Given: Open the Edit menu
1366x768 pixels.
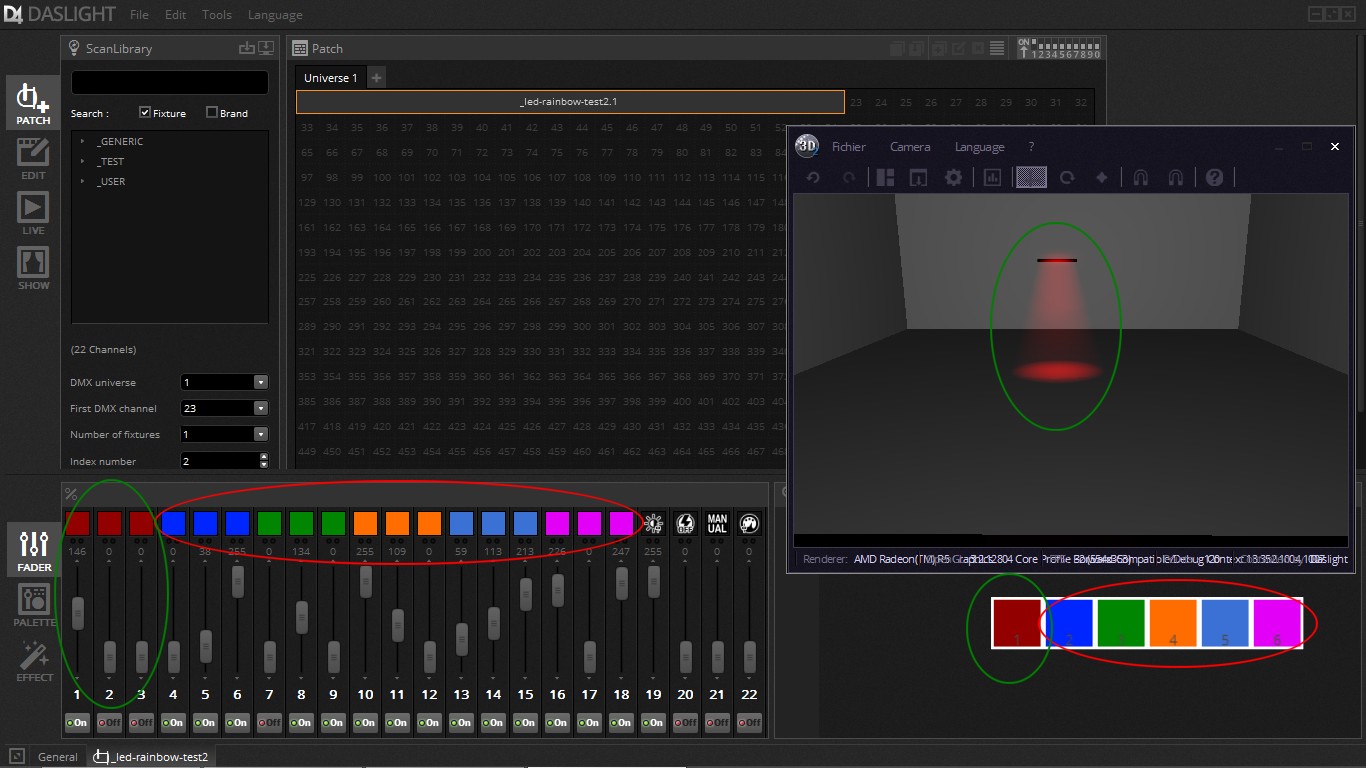Looking at the screenshot, I should tap(176, 15).
